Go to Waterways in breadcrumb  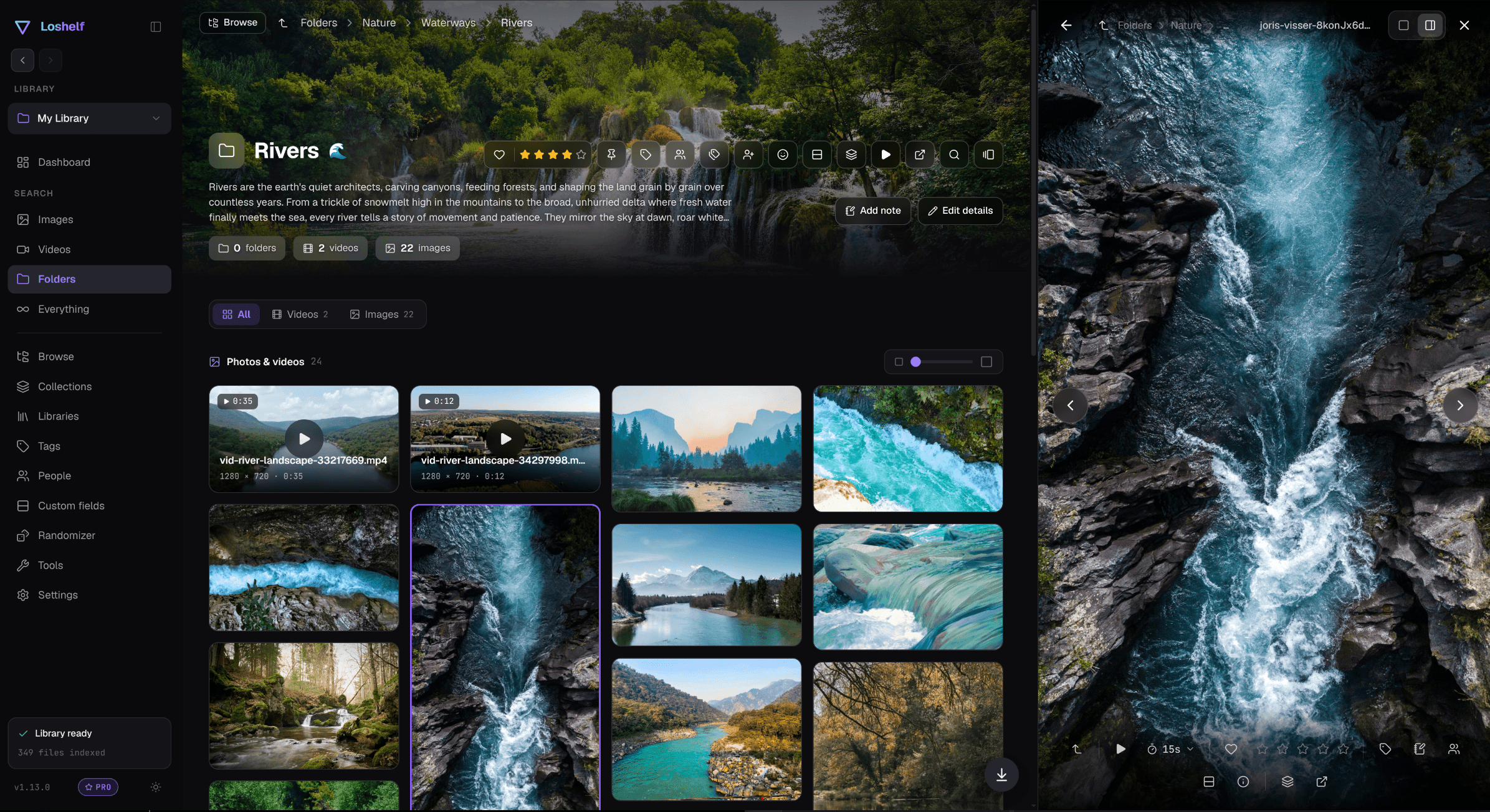[x=448, y=23]
